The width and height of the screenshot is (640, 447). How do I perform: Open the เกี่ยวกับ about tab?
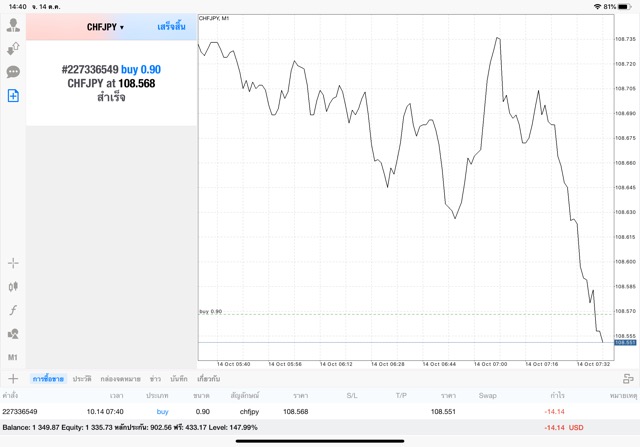[209, 379]
